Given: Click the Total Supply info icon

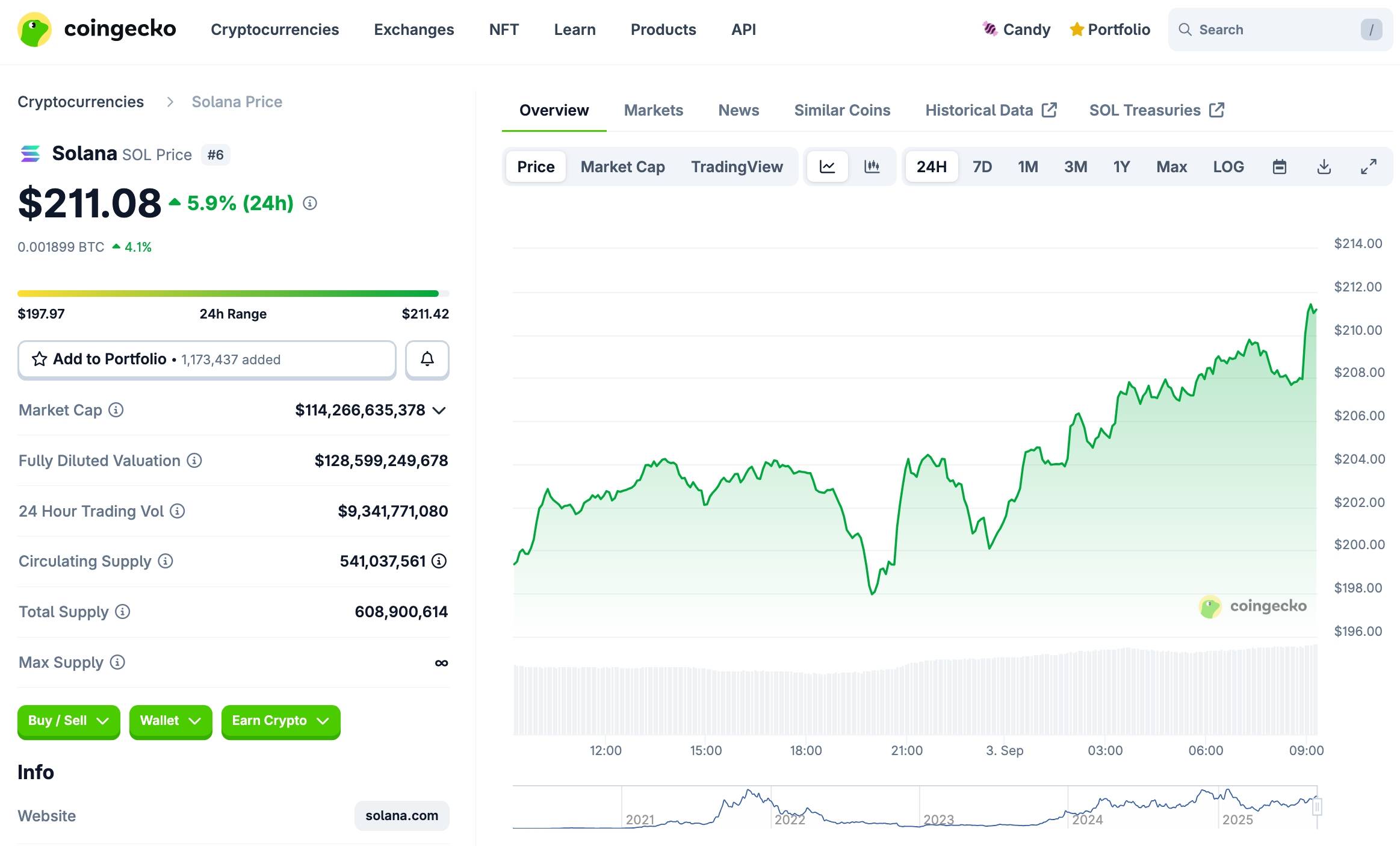Looking at the screenshot, I should pos(123,612).
